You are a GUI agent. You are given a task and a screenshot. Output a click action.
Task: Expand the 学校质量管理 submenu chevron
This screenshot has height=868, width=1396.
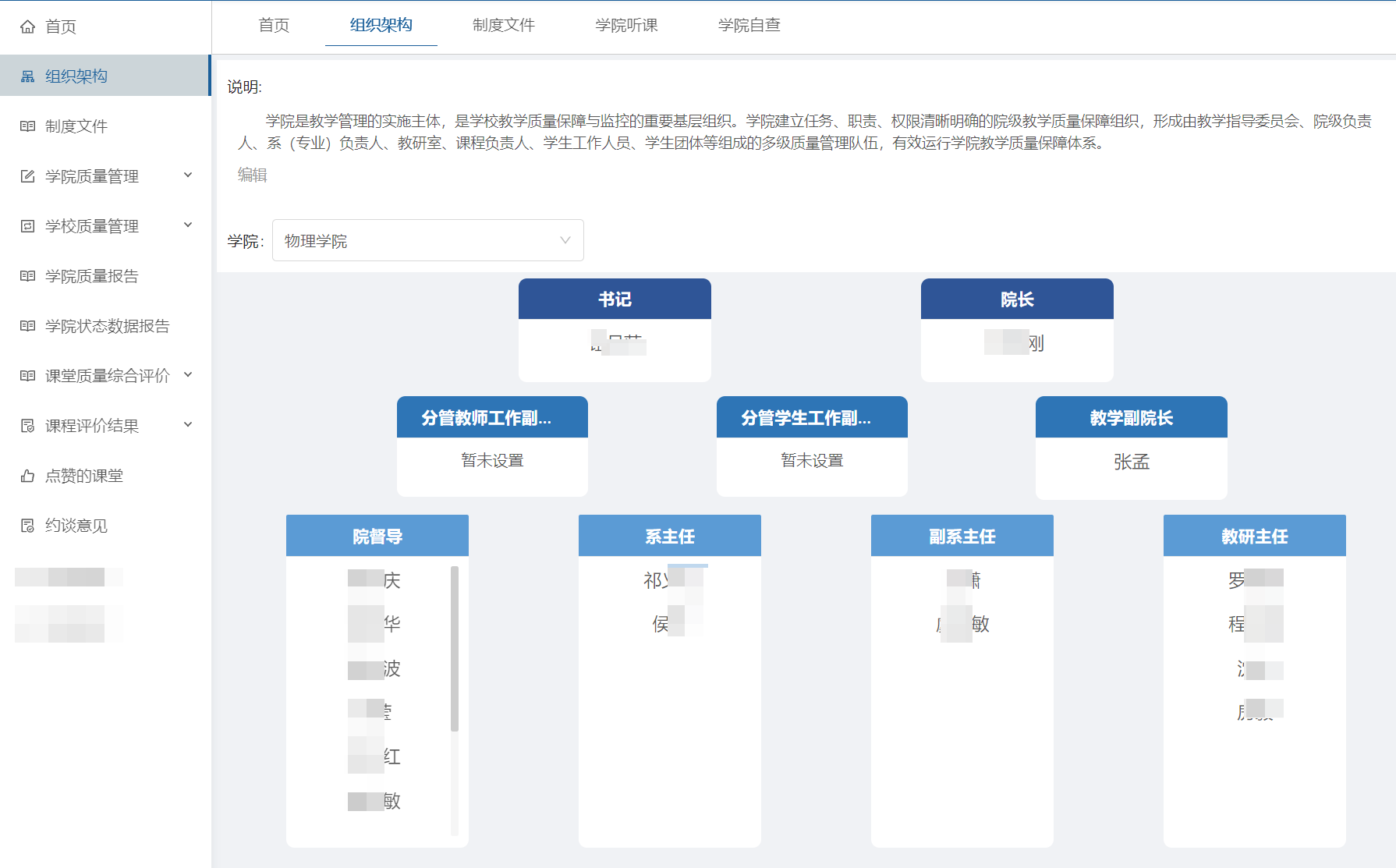pos(188,225)
